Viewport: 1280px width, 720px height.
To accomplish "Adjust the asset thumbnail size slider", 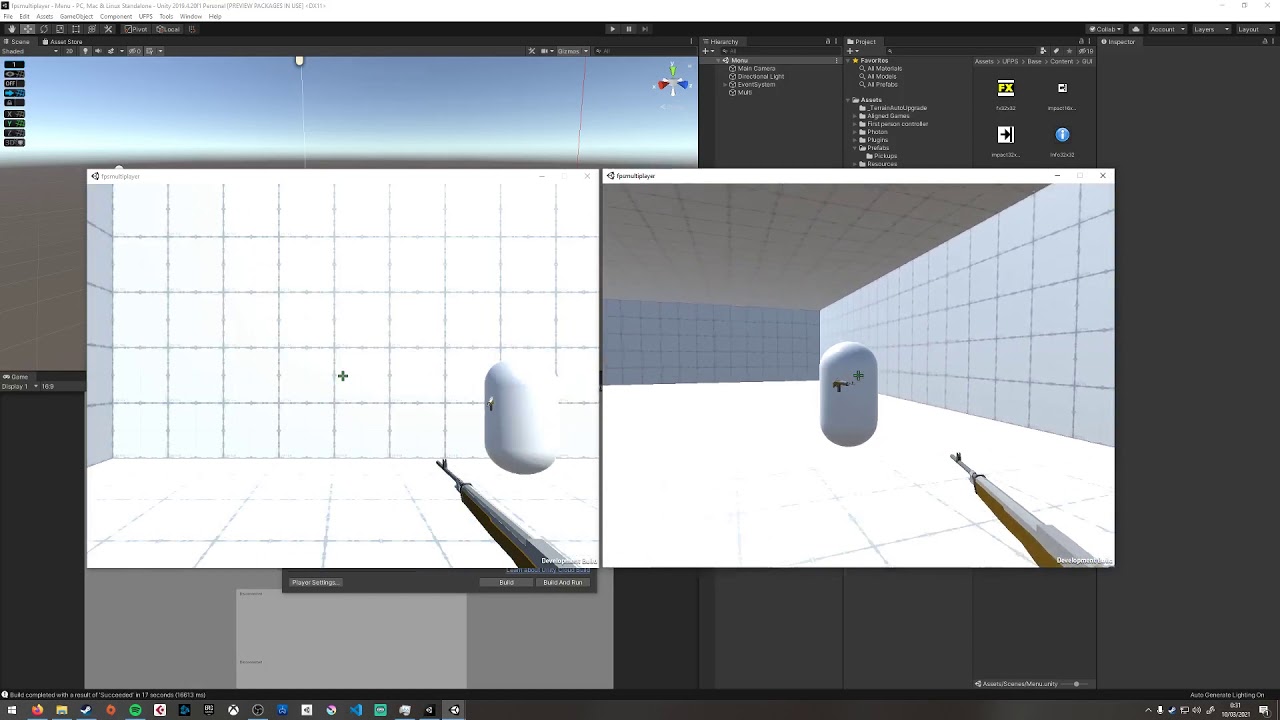I will pyautogui.click(x=1077, y=684).
